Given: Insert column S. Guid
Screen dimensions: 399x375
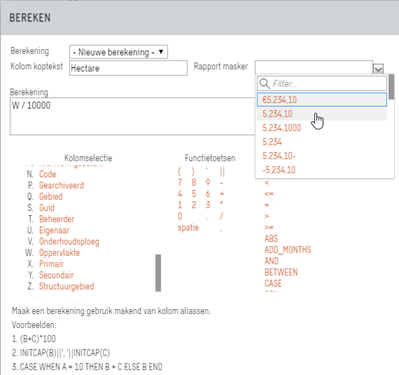Looking at the screenshot, I should pyautogui.click(x=47, y=208).
